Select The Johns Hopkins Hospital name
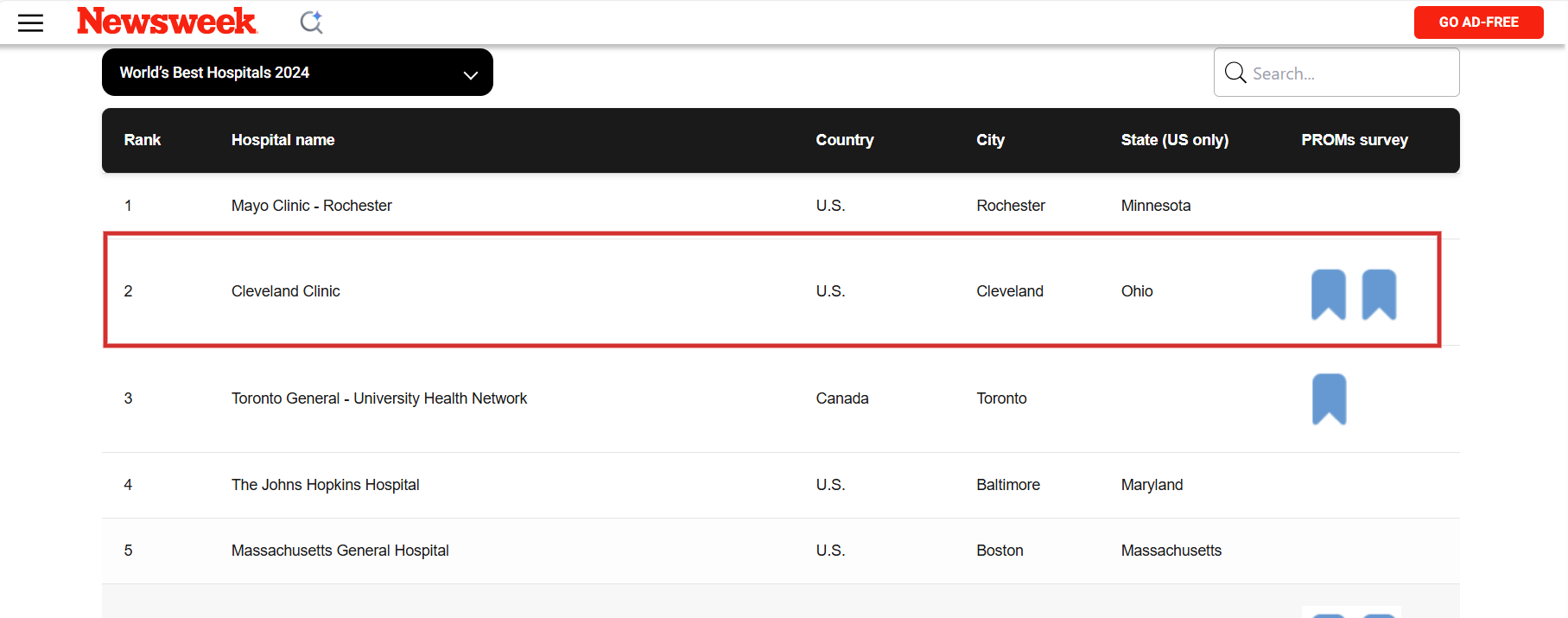Image resolution: width=1568 pixels, height=618 pixels. (325, 485)
